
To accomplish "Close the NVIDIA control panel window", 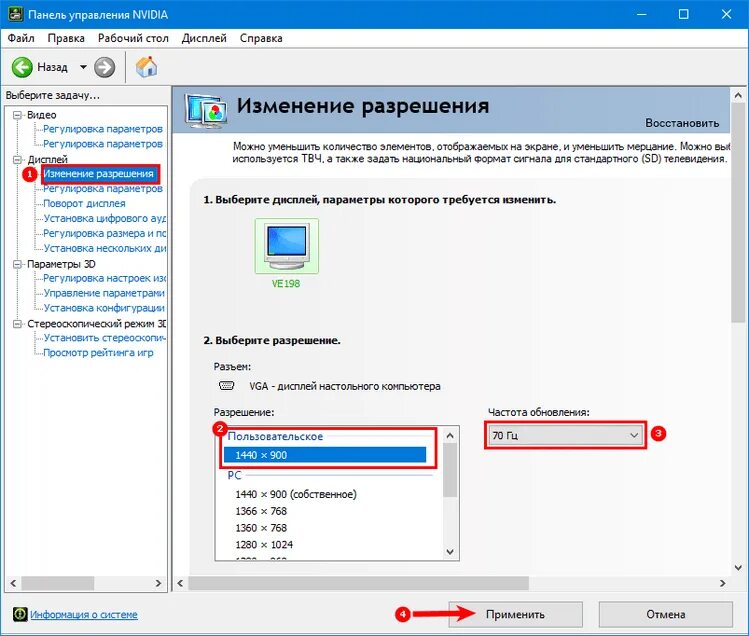I will [x=726, y=14].
